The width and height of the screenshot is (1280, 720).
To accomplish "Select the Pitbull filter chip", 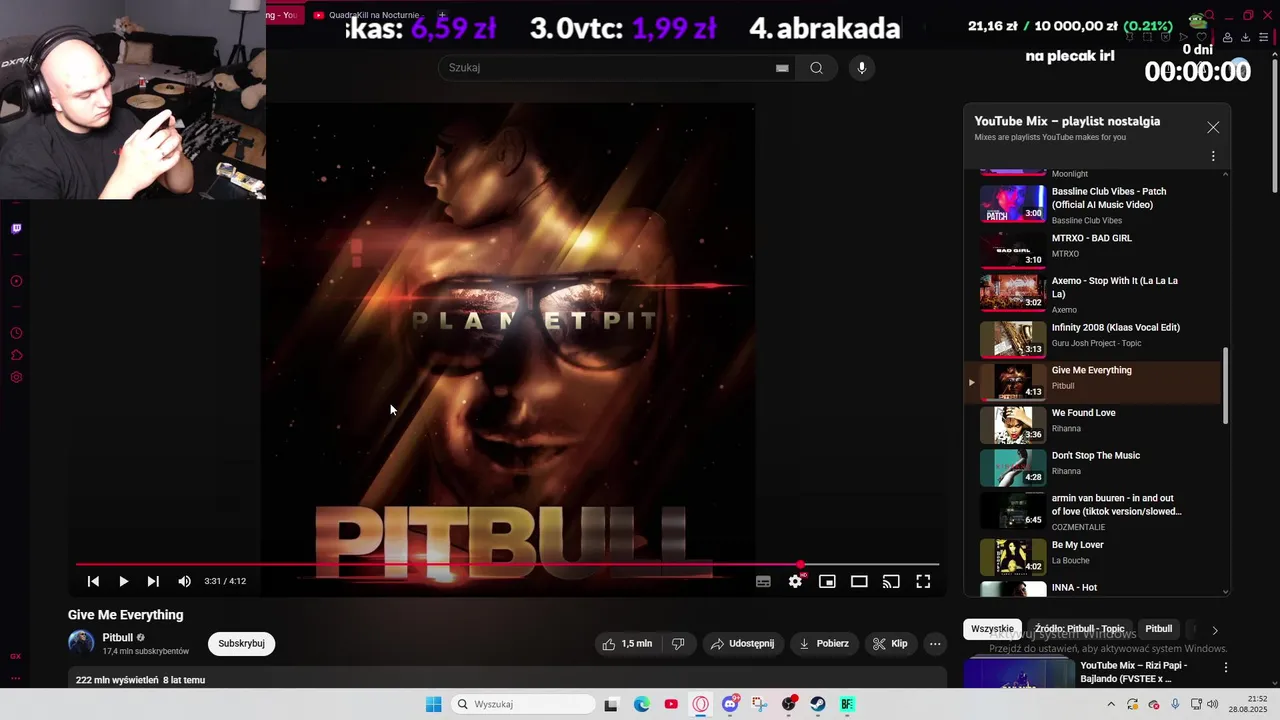I will [x=1159, y=629].
